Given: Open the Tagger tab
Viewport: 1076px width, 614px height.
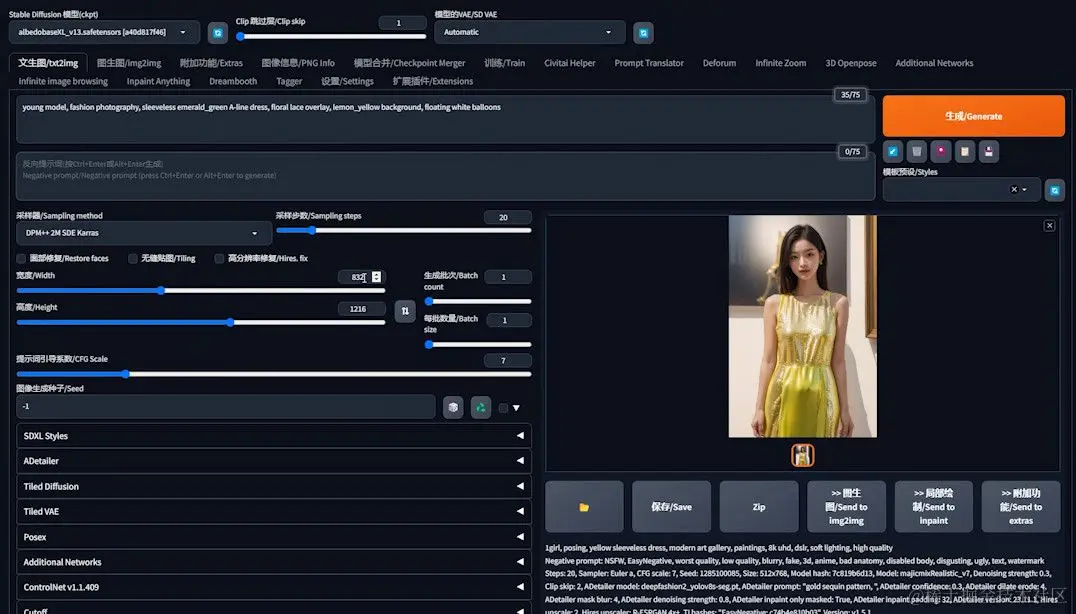Looking at the screenshot, I should pyautogui.click(x=289, y=82).
